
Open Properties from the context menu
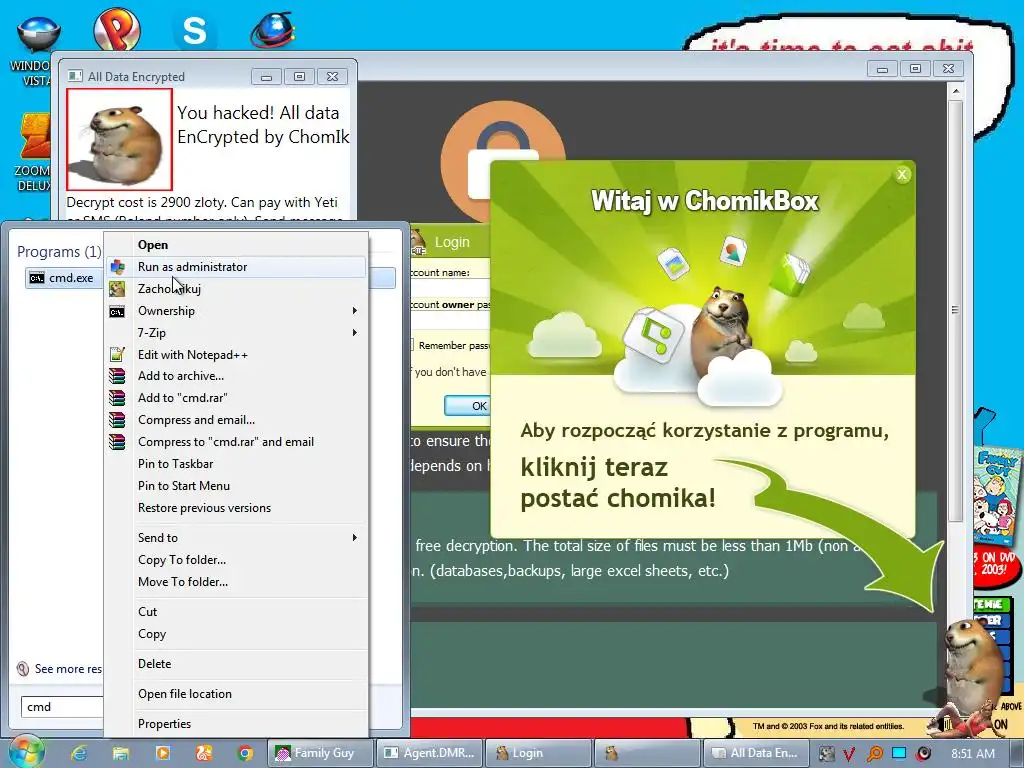coord(165,724)
